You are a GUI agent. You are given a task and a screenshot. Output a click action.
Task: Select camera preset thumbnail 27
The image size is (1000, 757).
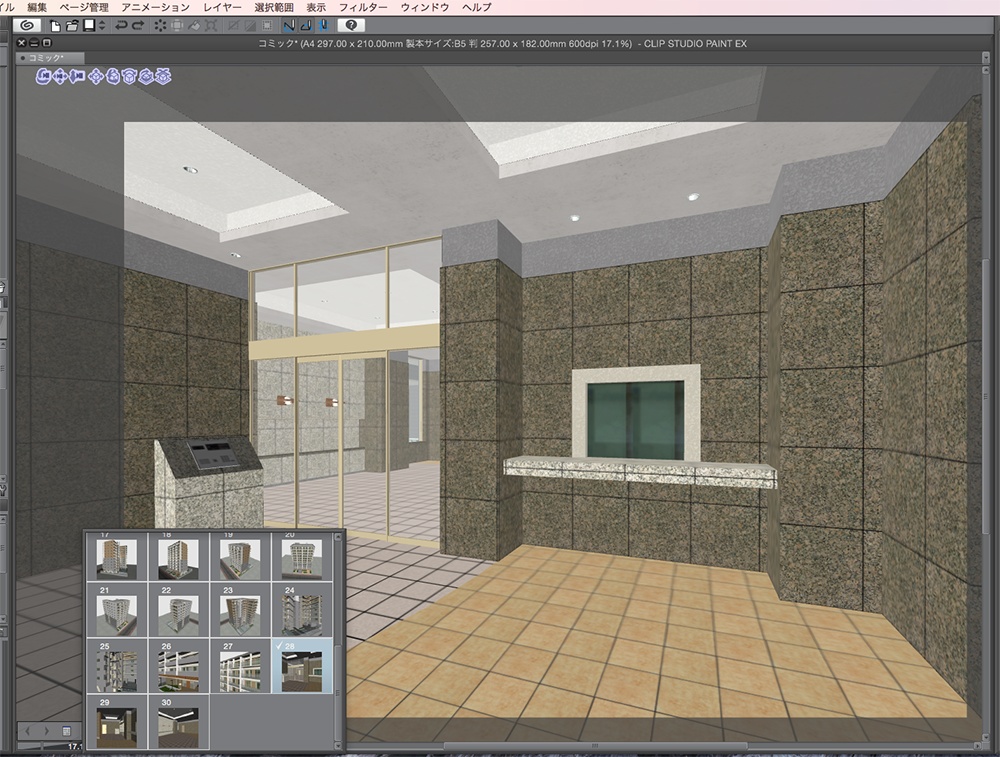tap(240, 666)
